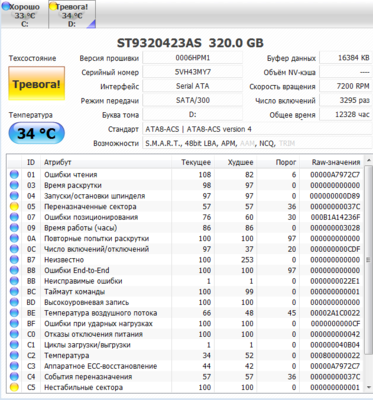The image size is (373, 400).
Task: Click blue status icon of Неисправимые ошибки row
Action: point(14,281)
